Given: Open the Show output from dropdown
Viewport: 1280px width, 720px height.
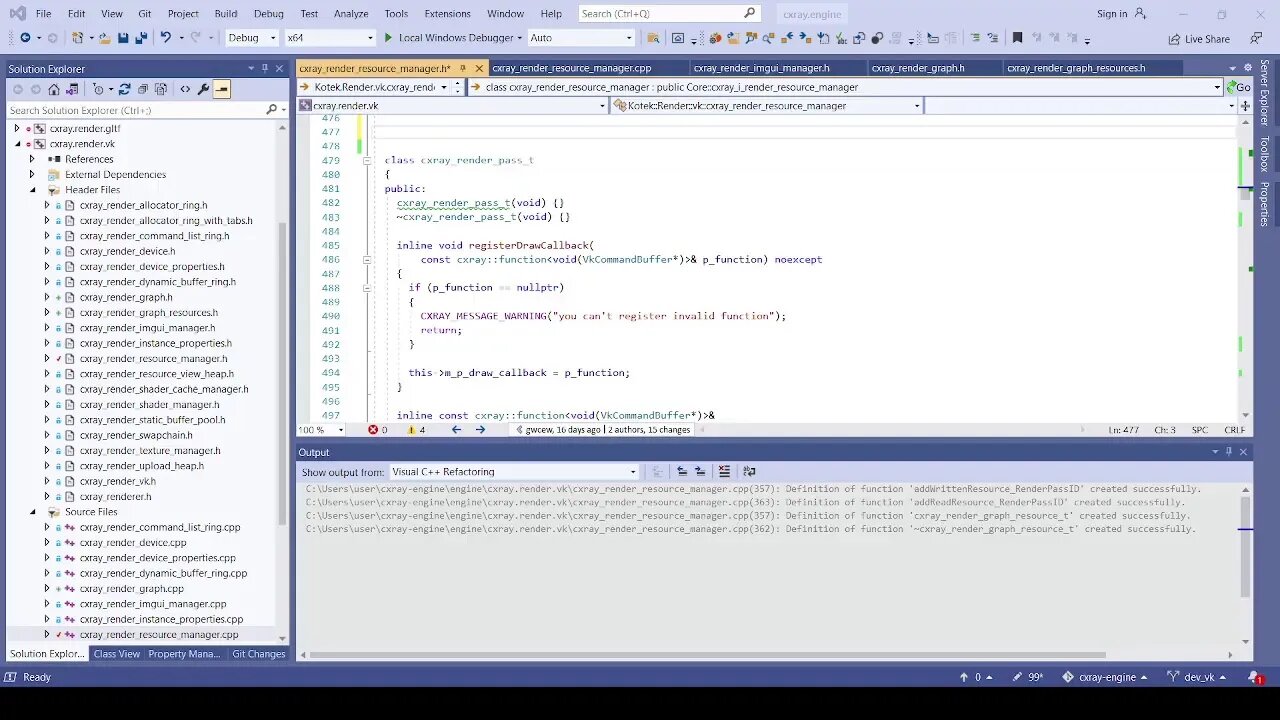Looking at the screenshot, I should click(x=514, y=471).
